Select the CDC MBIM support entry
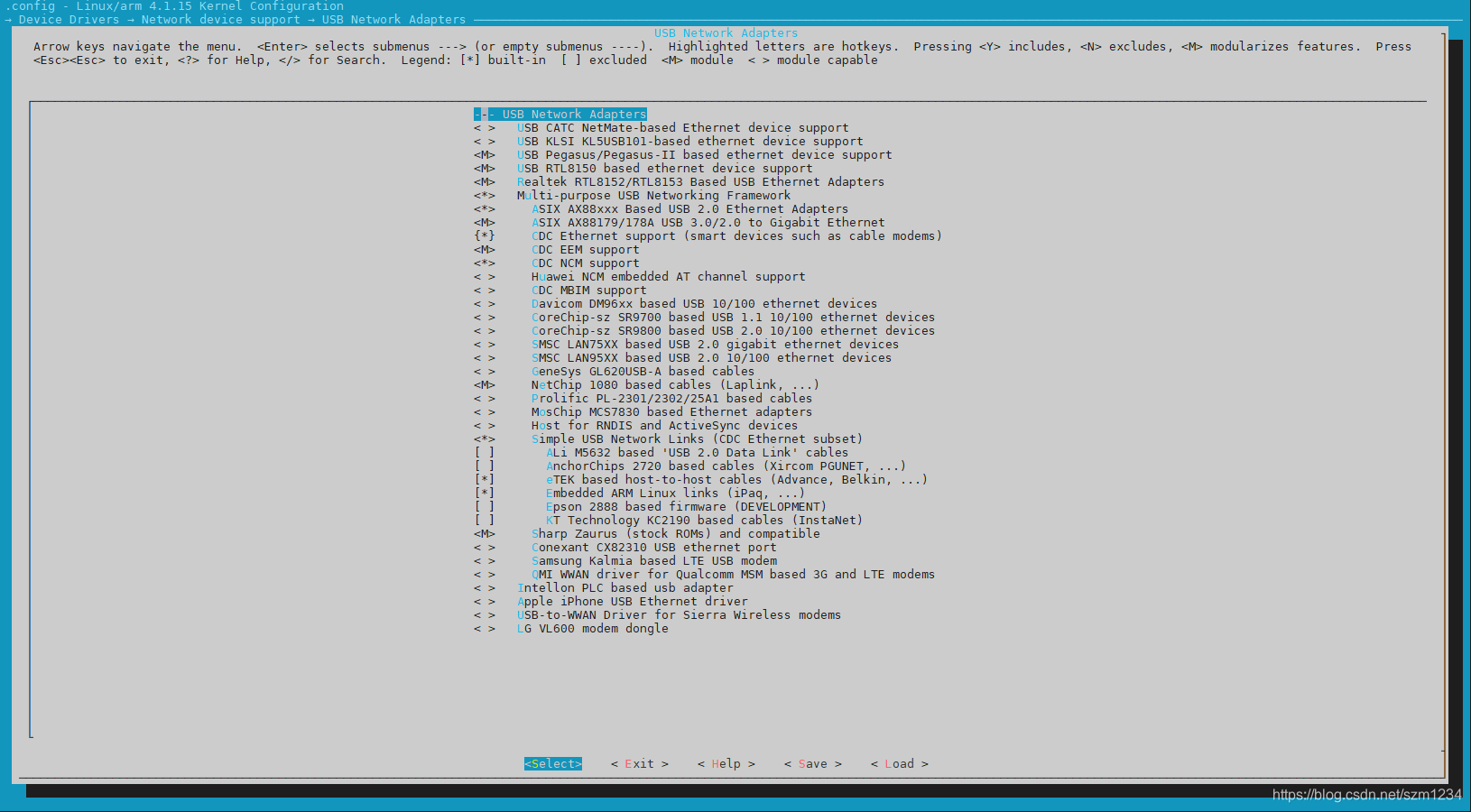This screenshot has width=1471, height=812. point(589,291)
